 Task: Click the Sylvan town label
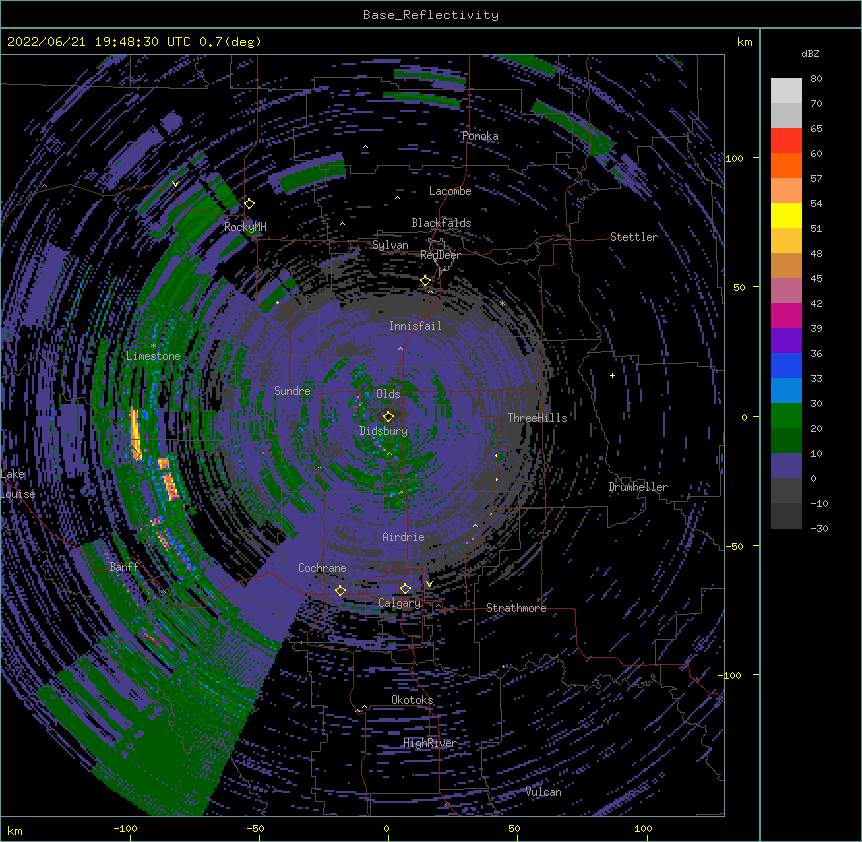click(x=390, y=245)
